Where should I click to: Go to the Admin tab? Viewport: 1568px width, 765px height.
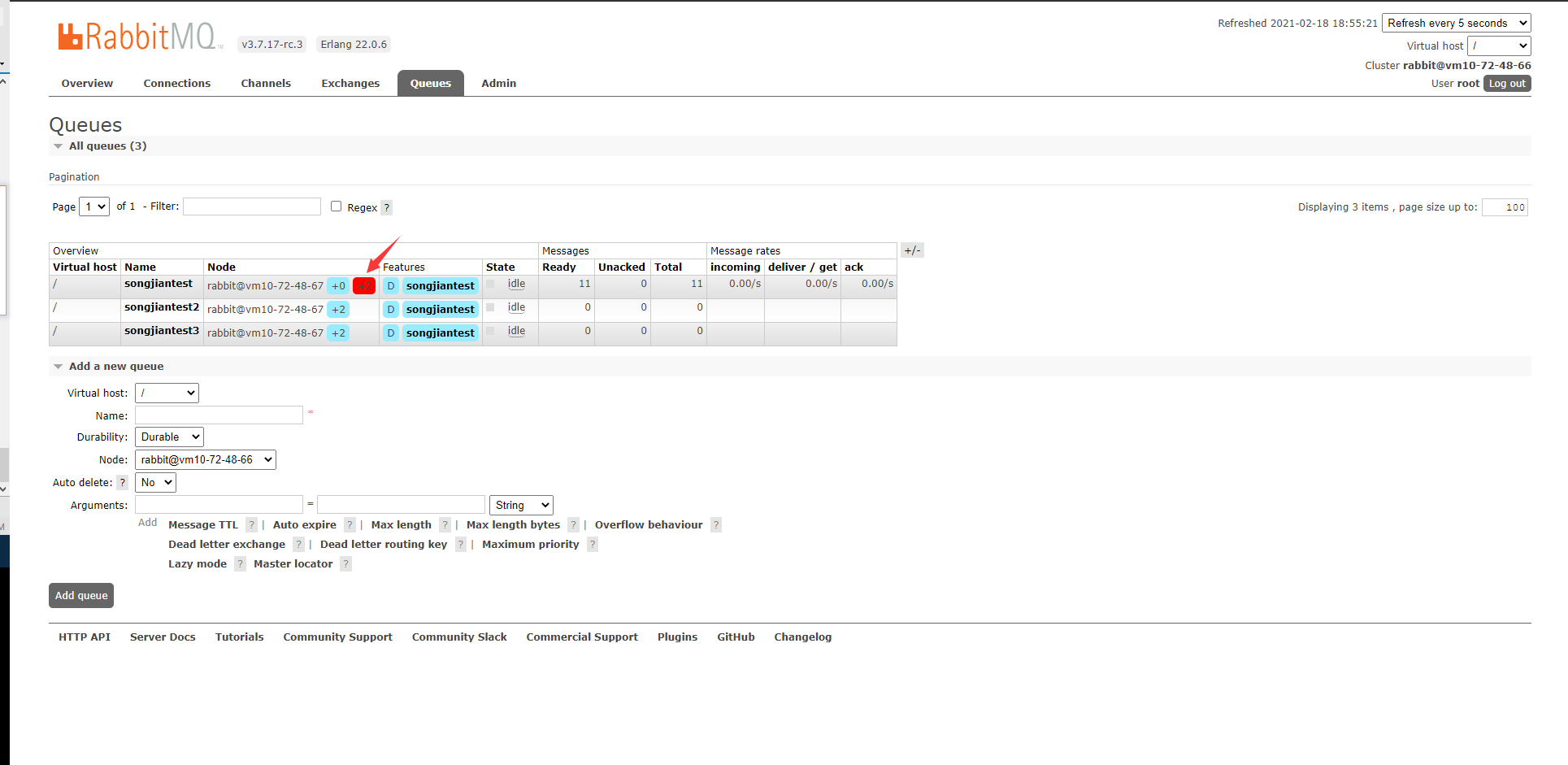click(x=498, y=84)
